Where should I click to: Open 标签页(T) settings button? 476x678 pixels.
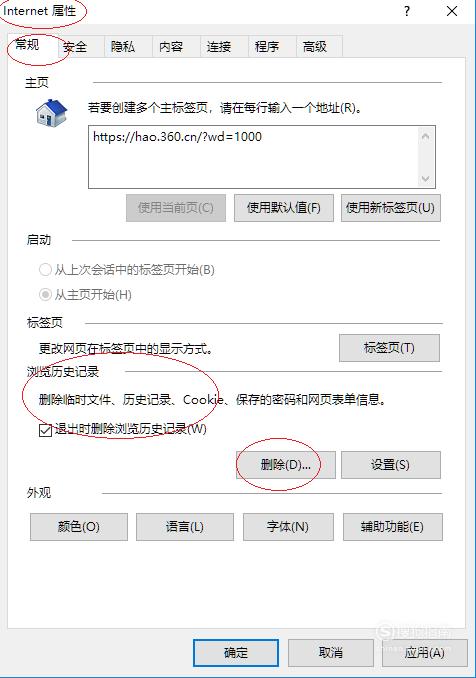click(x=389, y=348)
